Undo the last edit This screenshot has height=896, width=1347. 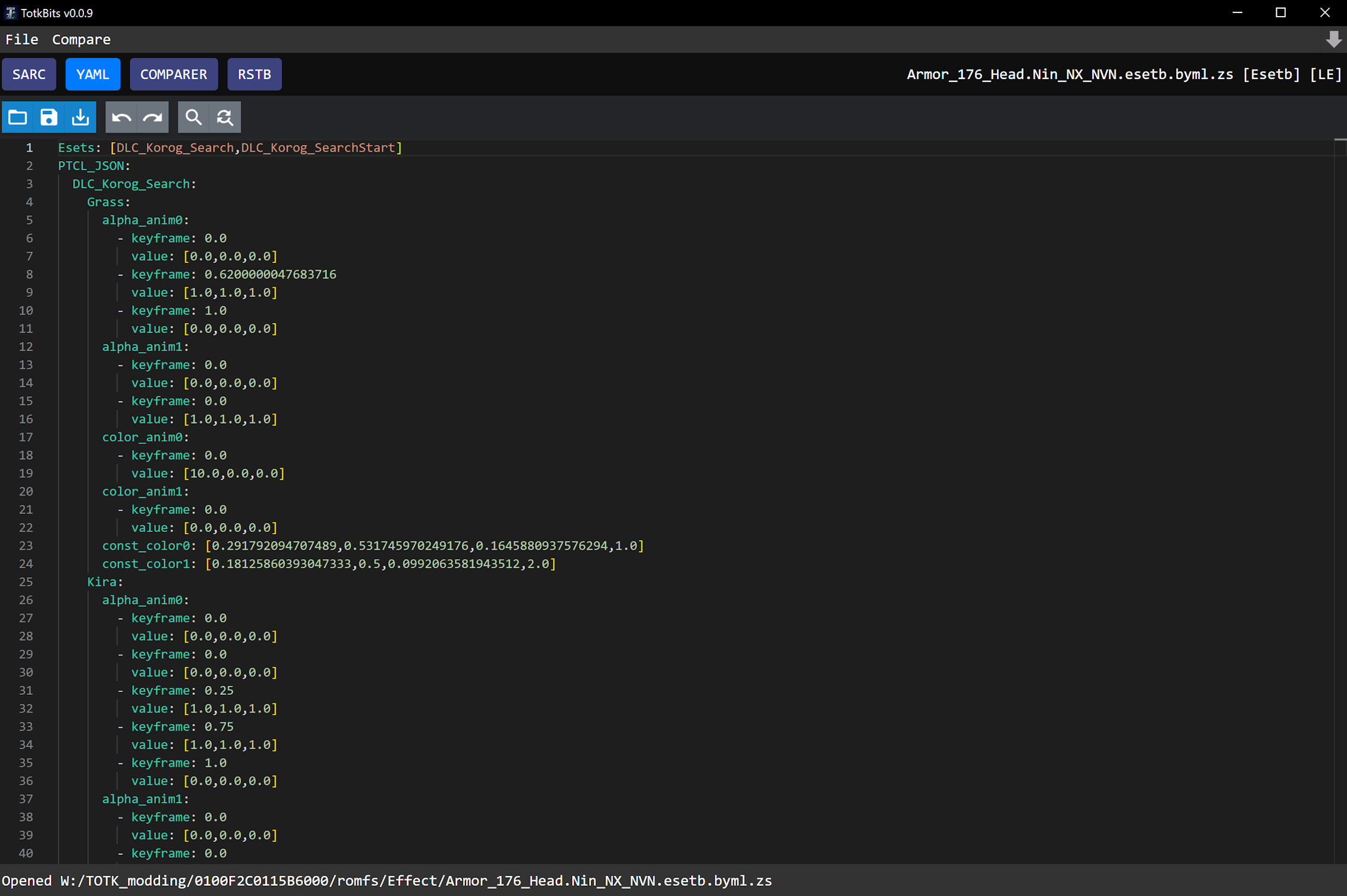[121, 117]
